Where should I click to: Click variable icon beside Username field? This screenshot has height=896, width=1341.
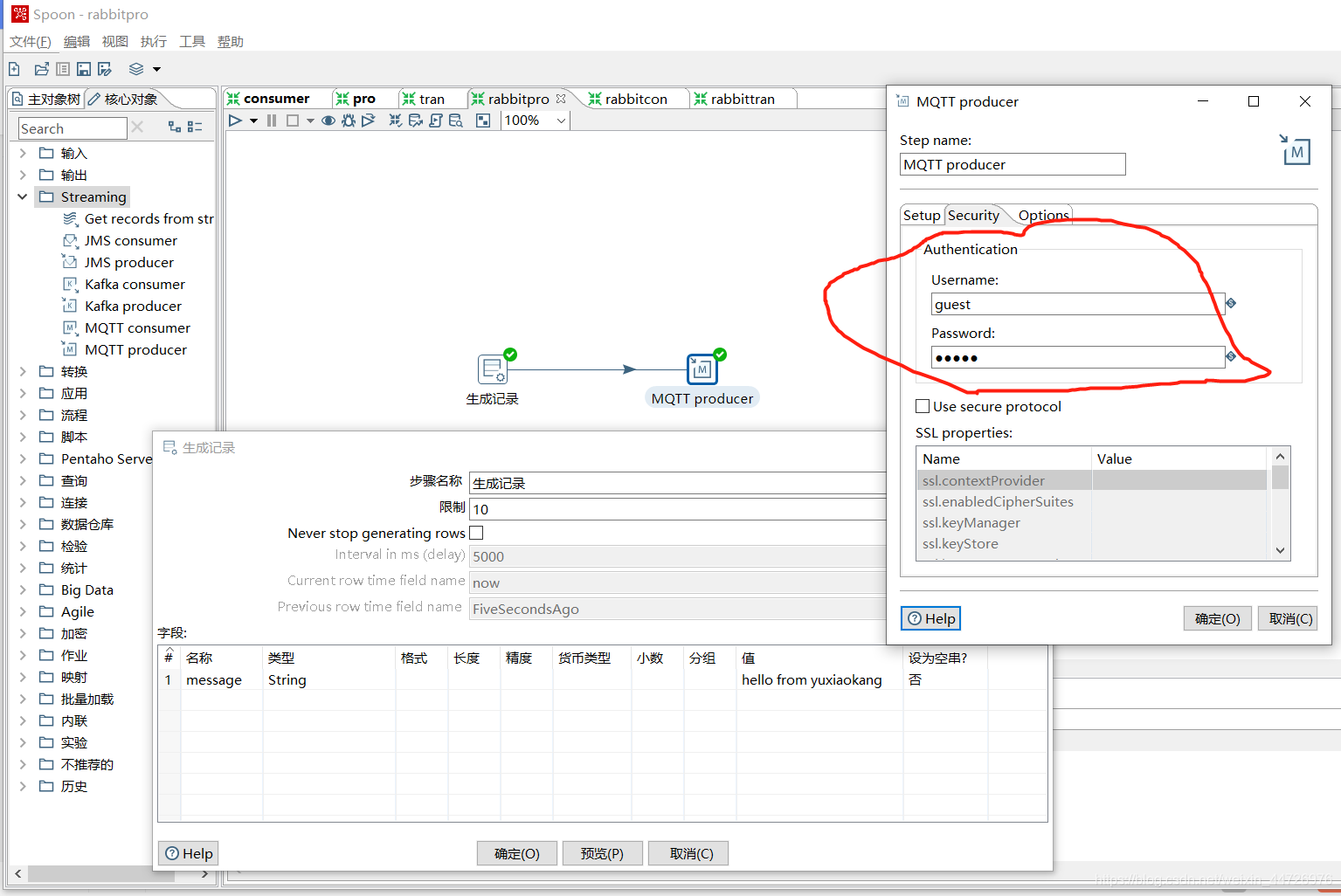[x=1231, y=303]
